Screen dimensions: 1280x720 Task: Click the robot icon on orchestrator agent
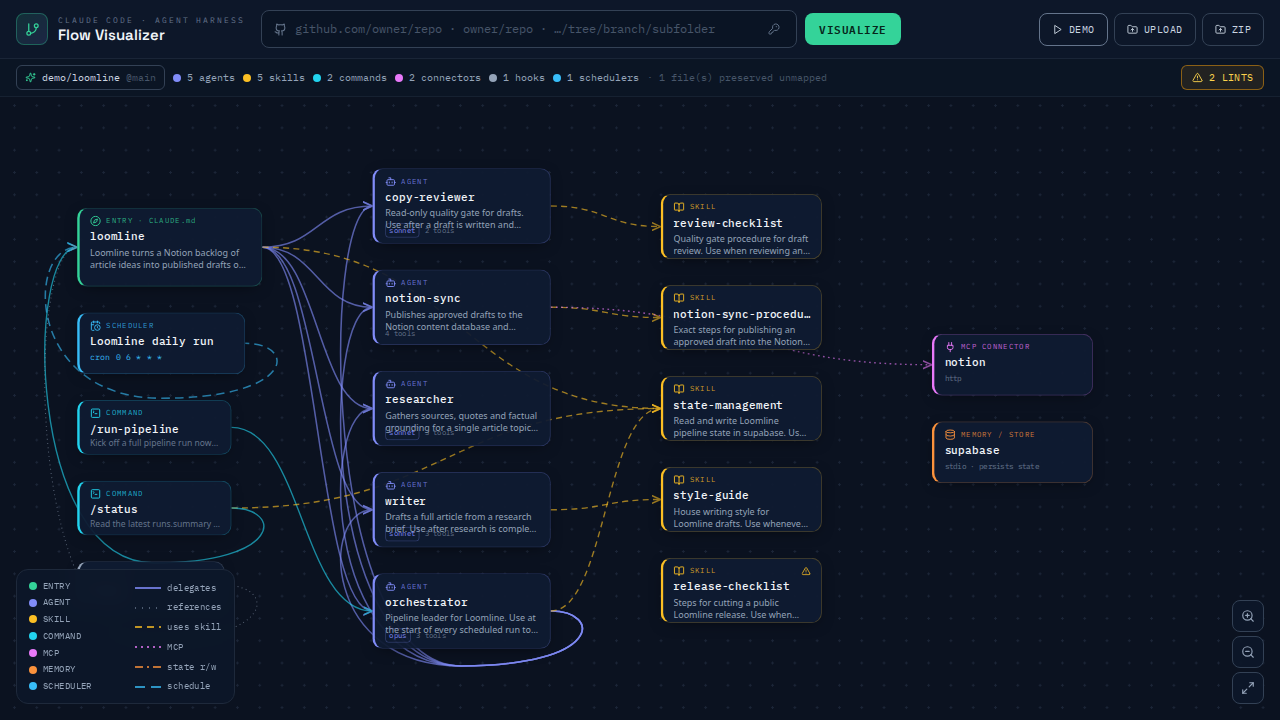pos(391,587)
